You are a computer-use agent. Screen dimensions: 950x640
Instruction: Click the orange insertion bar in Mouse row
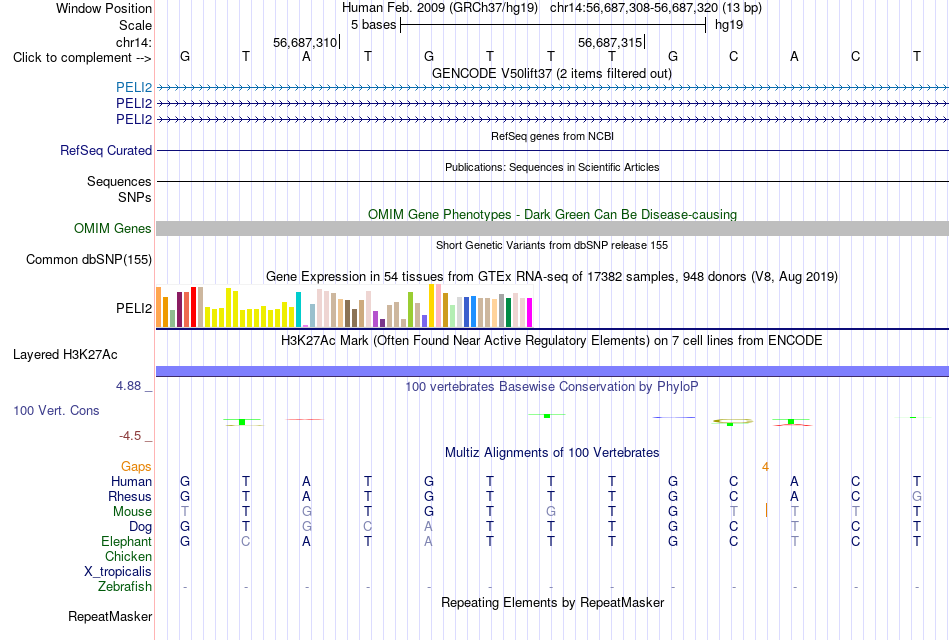click(x=766, y=510)
